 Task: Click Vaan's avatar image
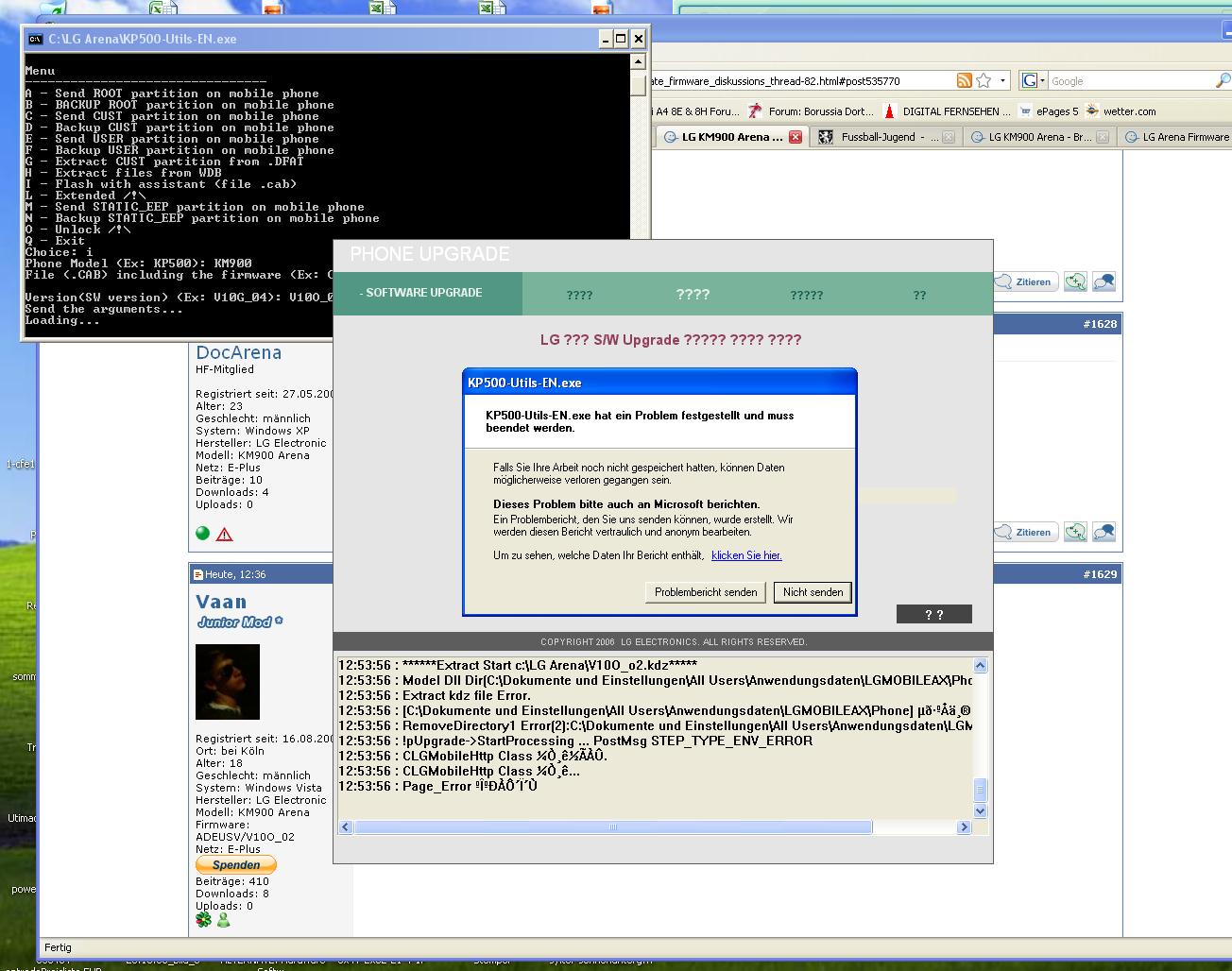click(x=228, y=682)
